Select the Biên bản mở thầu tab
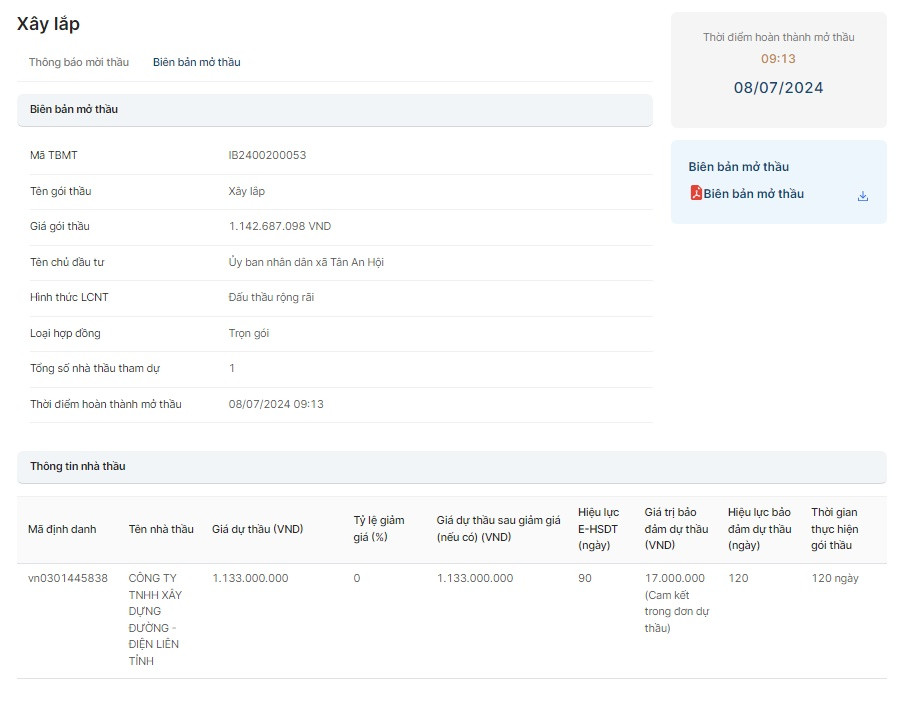Screen dimensions: 908x701 pos(196,62)
